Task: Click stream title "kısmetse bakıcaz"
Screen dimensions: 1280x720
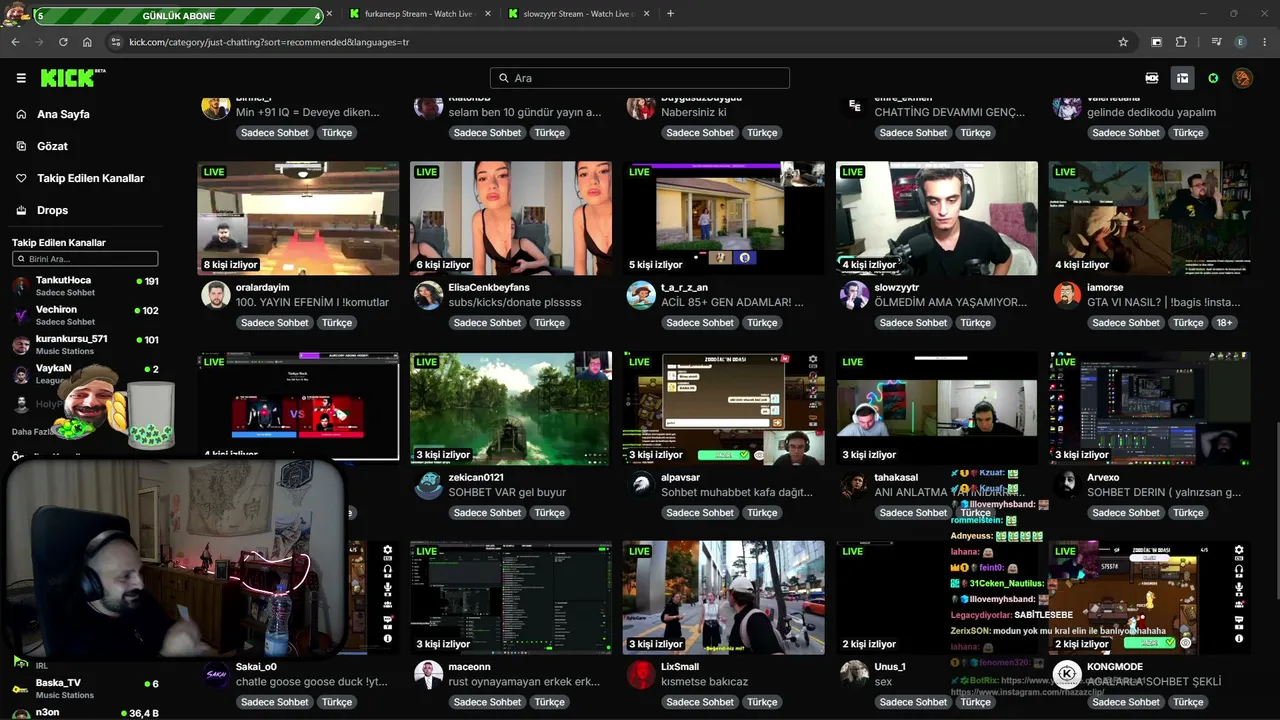Action: [705, 682]
